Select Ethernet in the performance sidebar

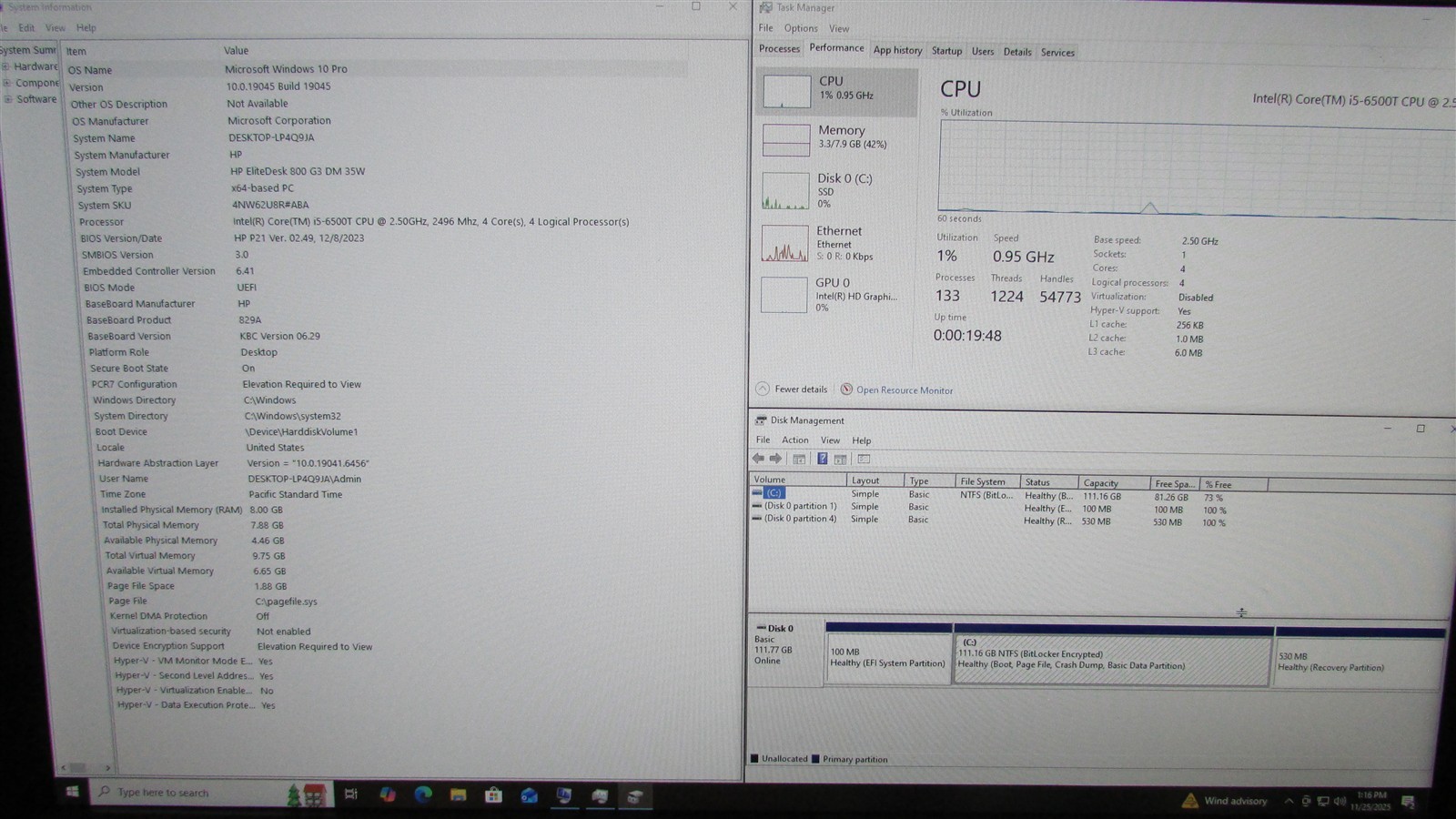[836, 243]
